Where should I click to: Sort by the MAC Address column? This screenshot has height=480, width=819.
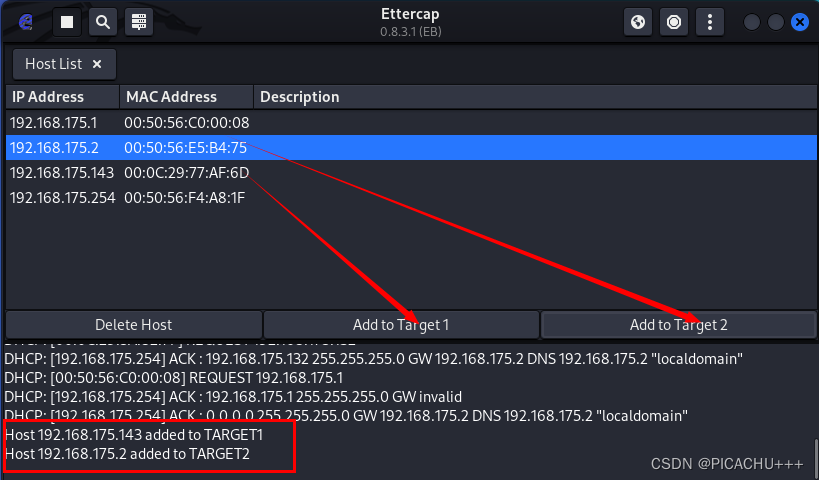click(186, 97)
